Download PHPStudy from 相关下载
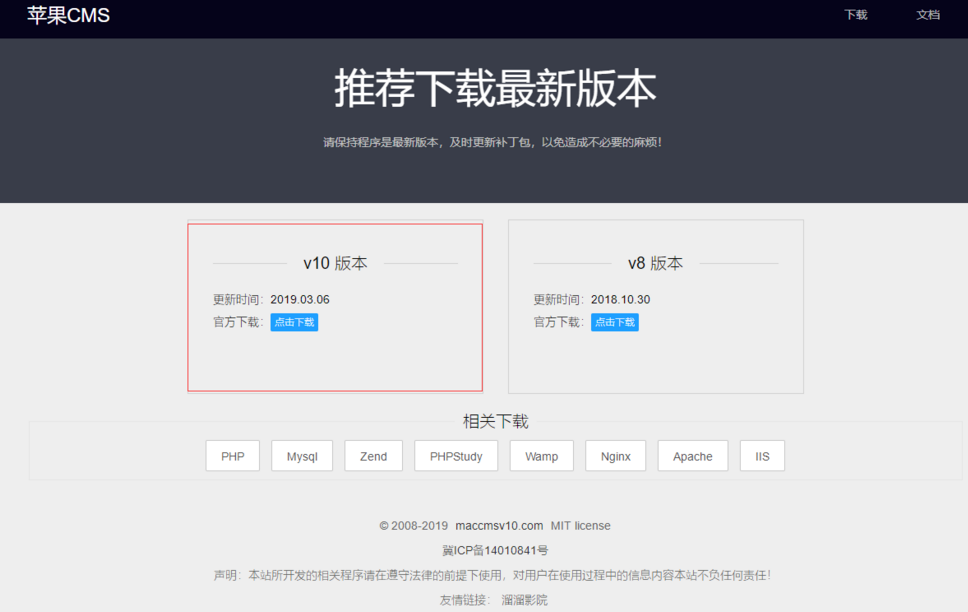968x612 pixels. pyautogui.click(x=456, y=455)
